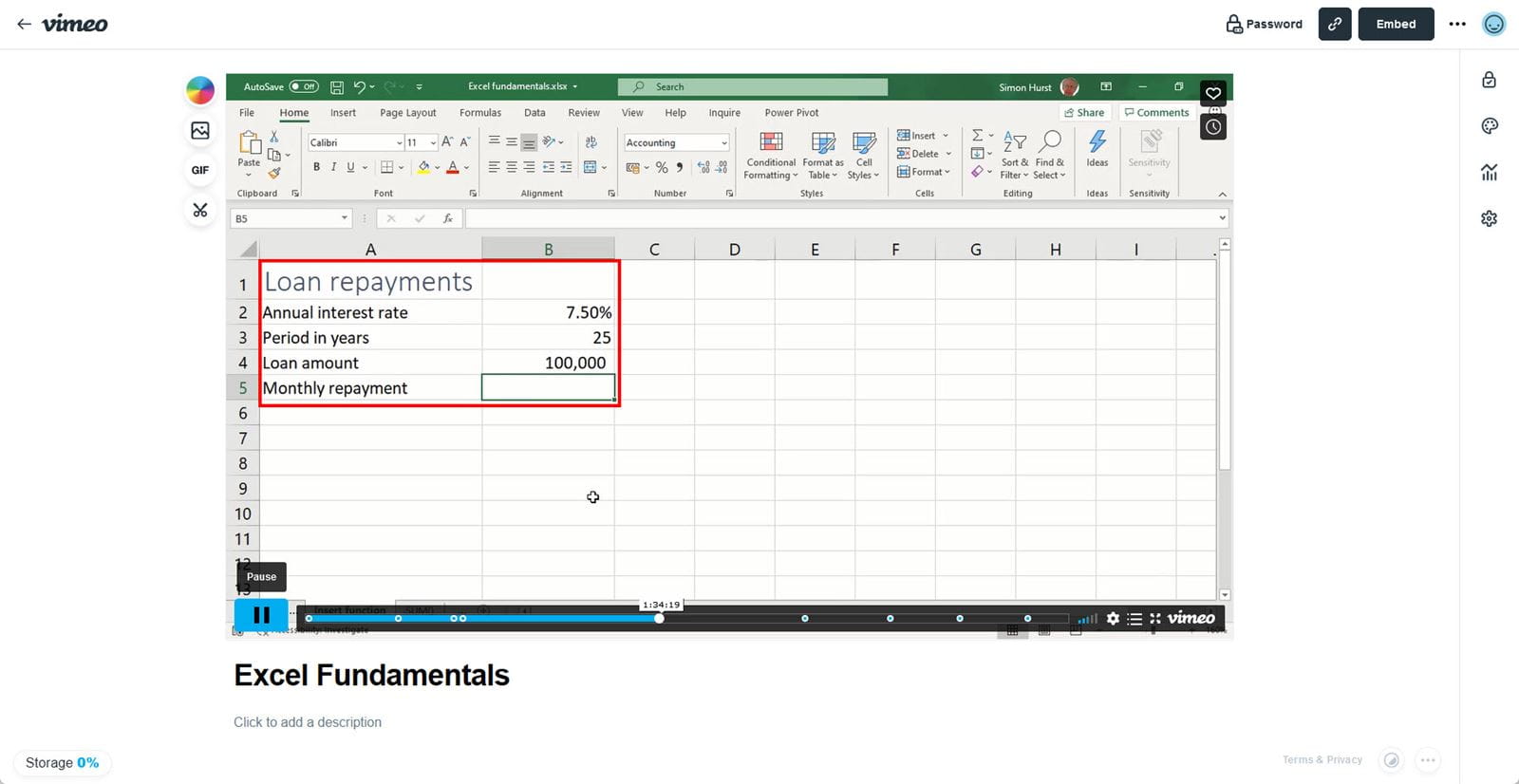Pause the video with the player pause button
The image size is (1519, 784).
click(x=261, y=615)
